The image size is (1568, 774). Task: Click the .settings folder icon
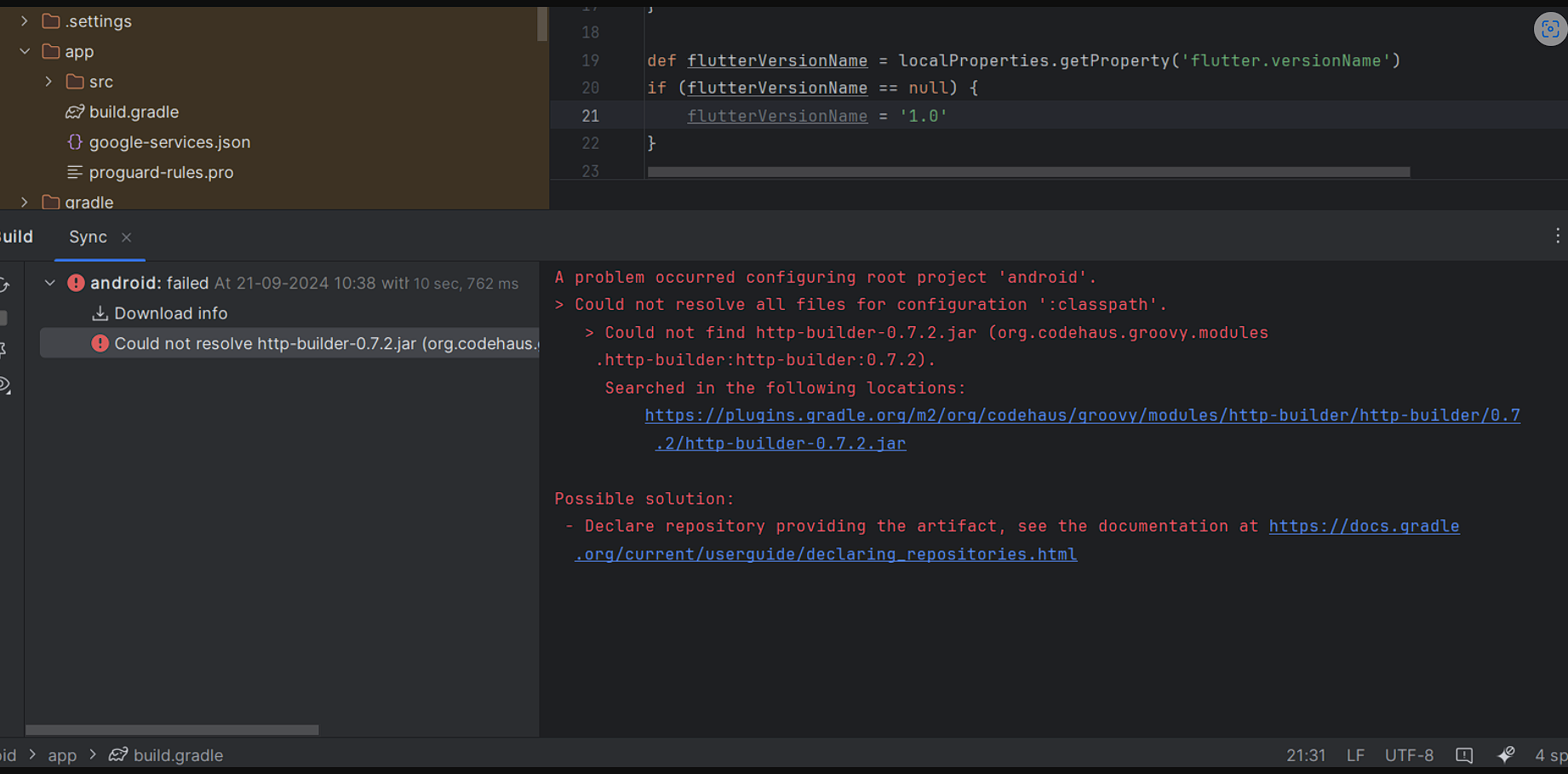51,21
